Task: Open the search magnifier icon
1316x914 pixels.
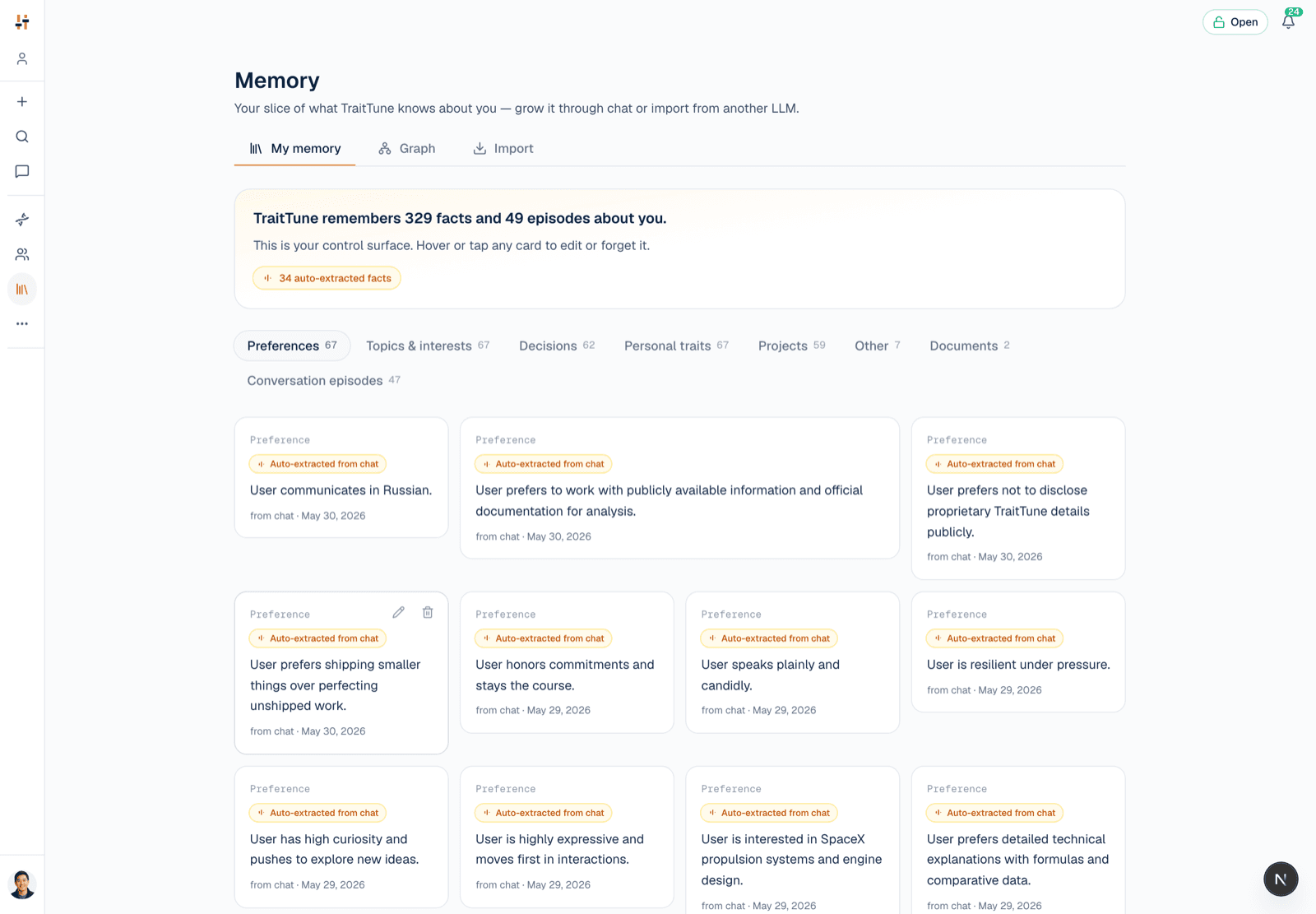Action: (x=22, y=137)
